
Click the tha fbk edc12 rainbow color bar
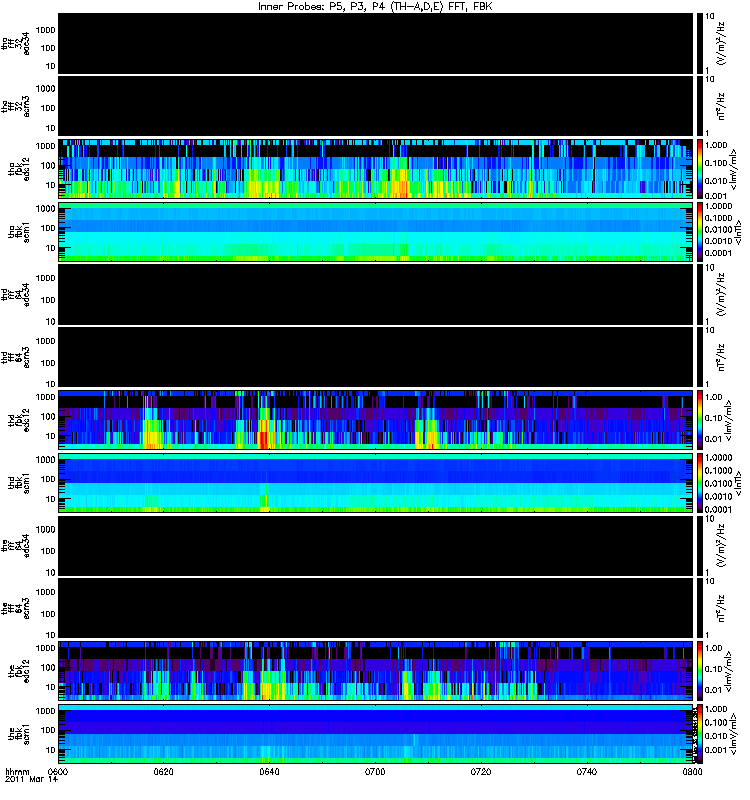[699, 169]
